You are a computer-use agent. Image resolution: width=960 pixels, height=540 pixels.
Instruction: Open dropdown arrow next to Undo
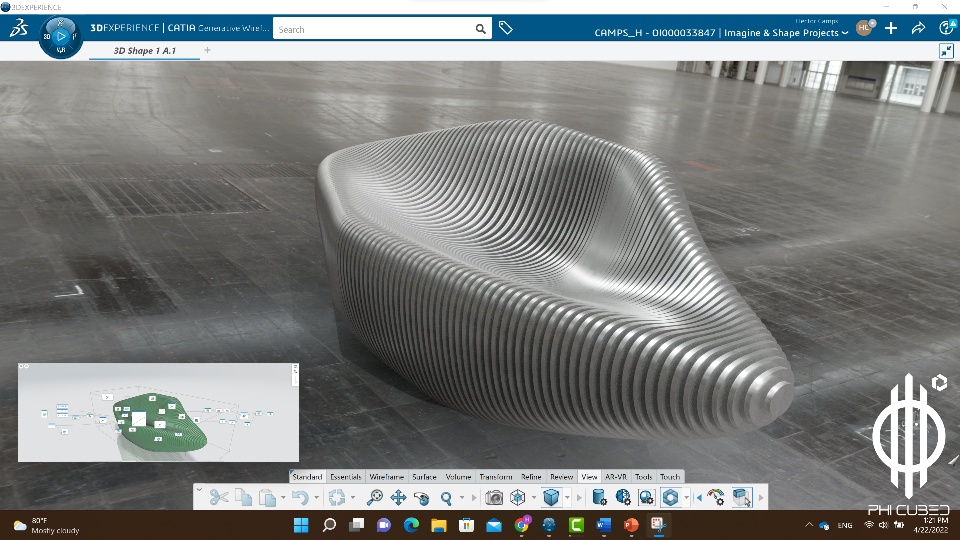pos(317,498)
